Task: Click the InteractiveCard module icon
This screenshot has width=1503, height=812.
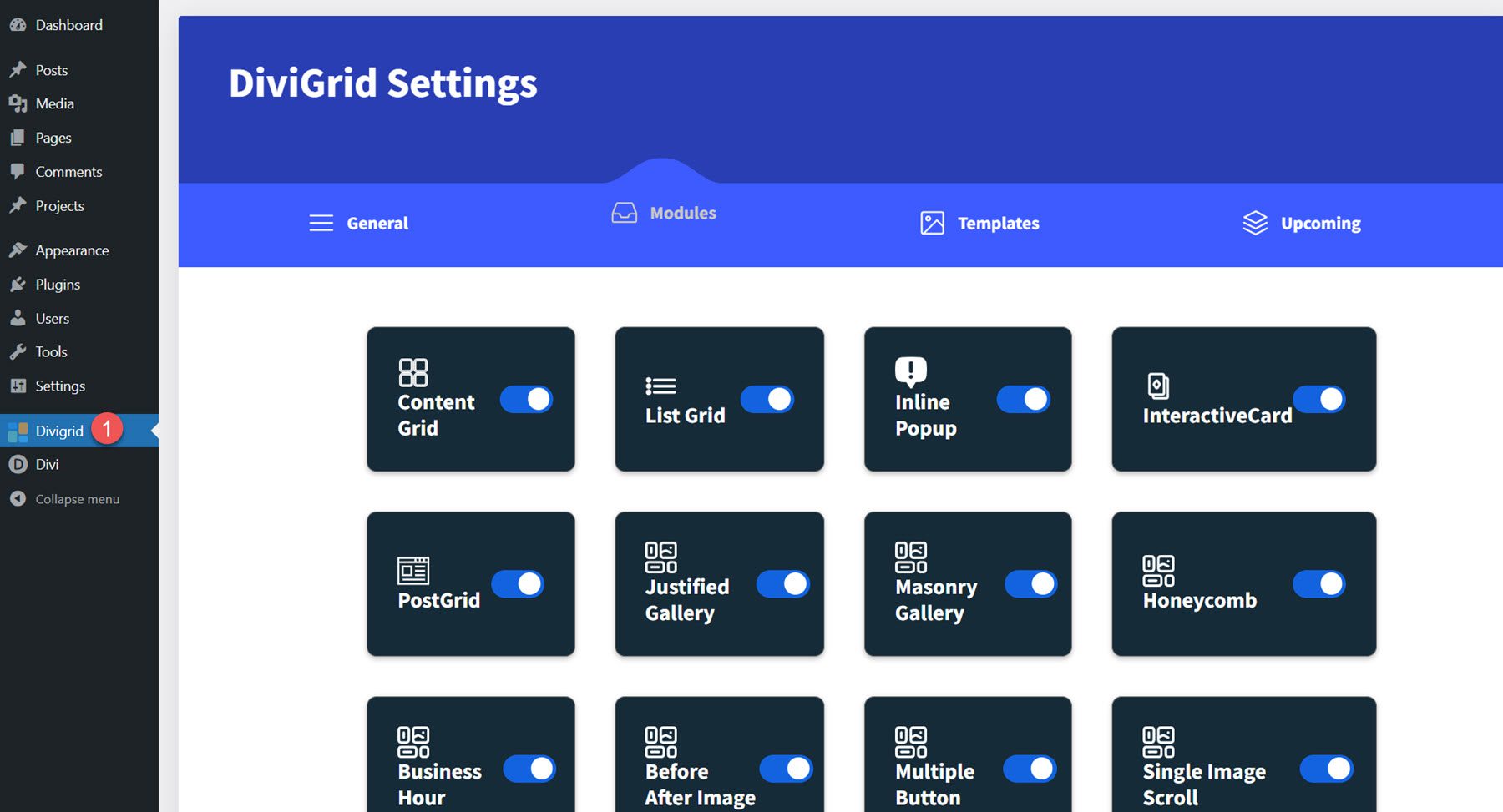Action: coord(1158,386)
